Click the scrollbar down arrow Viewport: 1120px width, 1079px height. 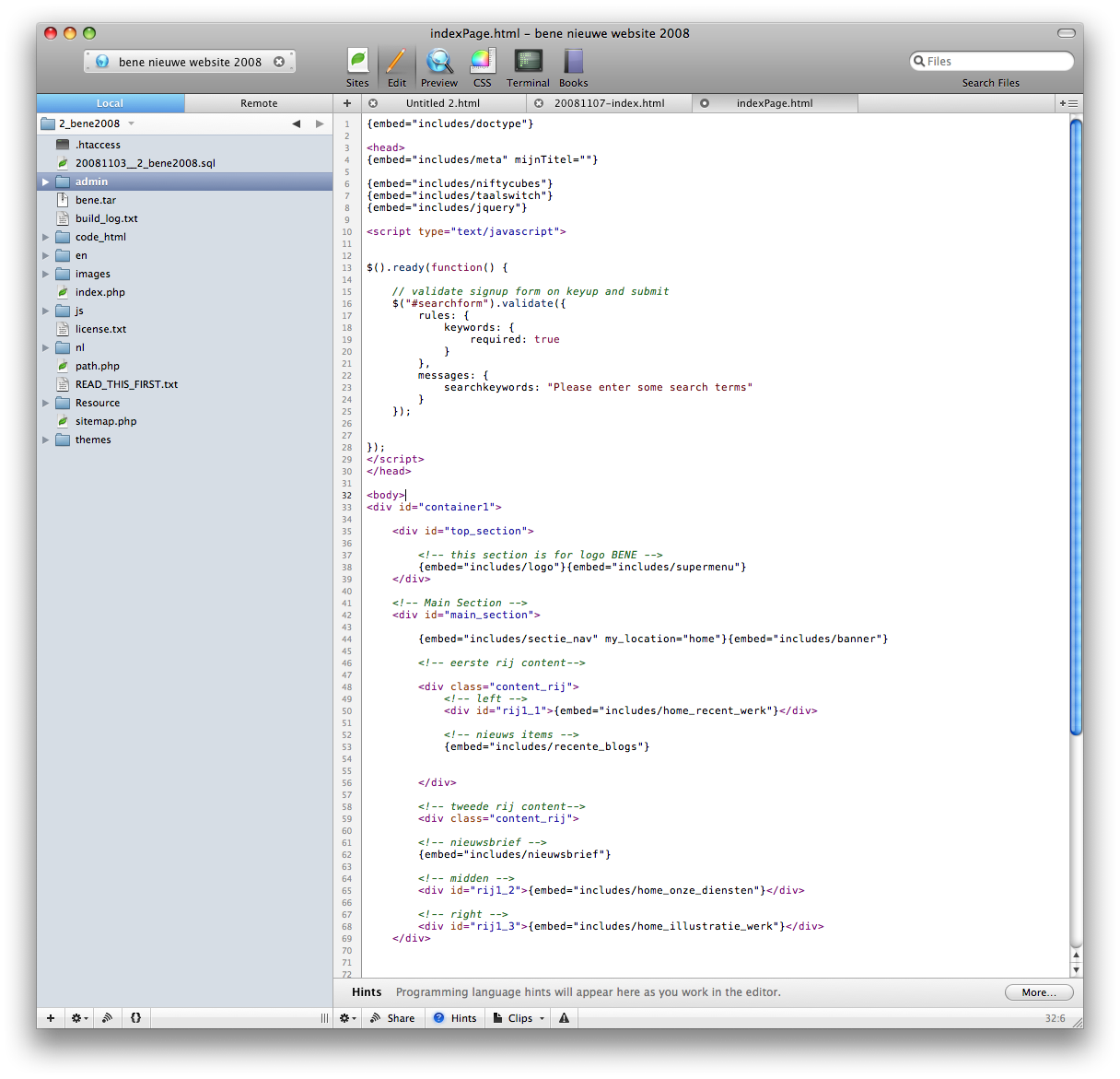click(1076, 969)
